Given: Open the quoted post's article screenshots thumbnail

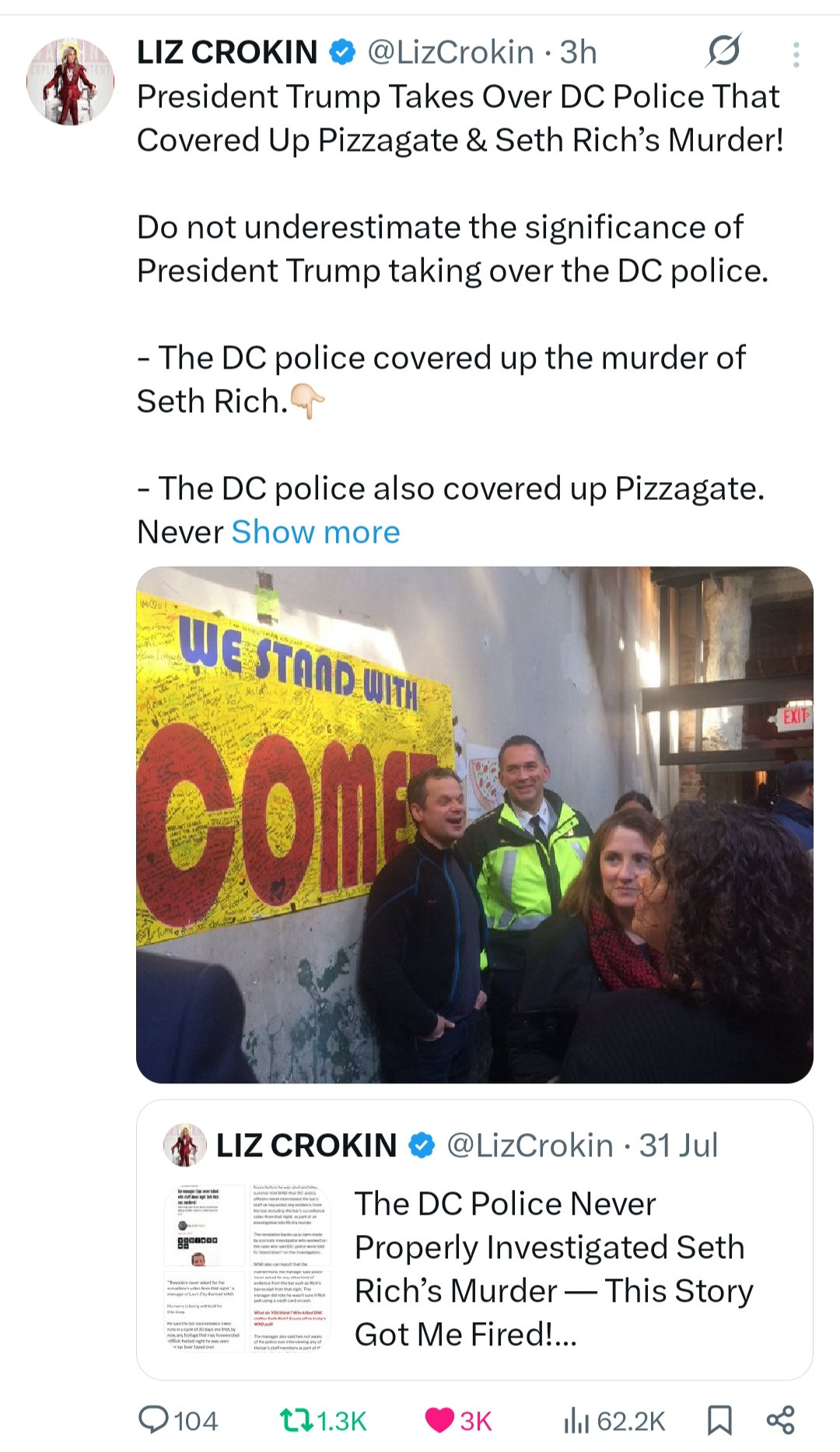Looking at the screenshot, I should pyautogui.click(x=247, y=1269).
